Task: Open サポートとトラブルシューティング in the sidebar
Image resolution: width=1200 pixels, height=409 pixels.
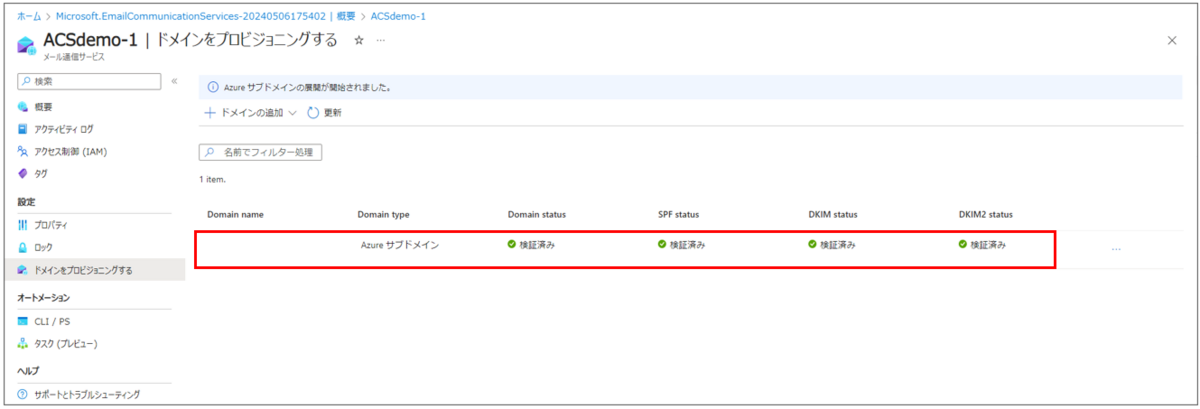Action: (87, 394)
